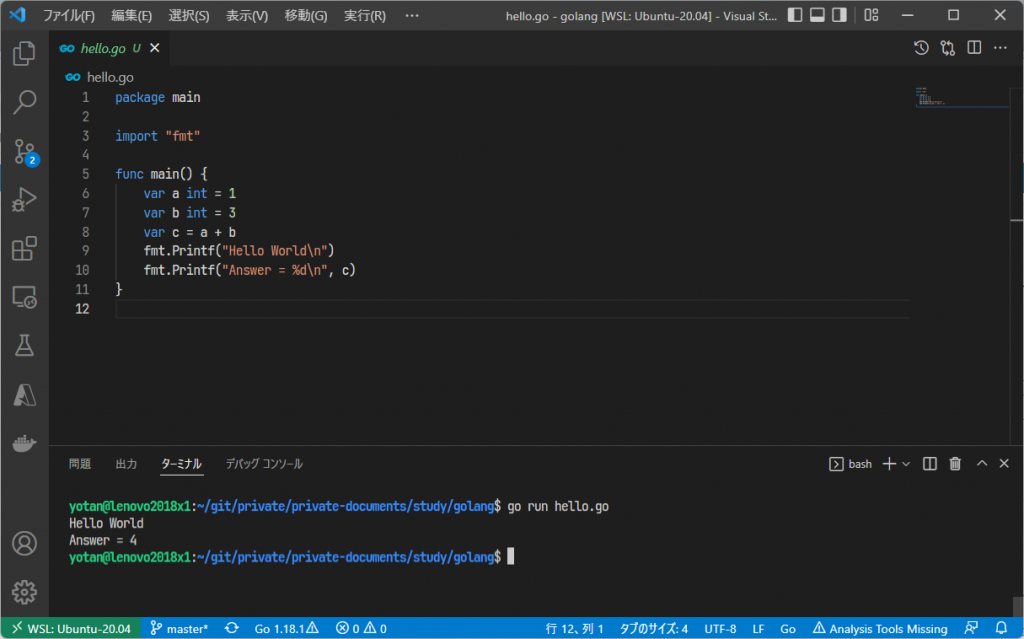This screenshot has height=639, width=1024.
Task: Click the terminal scrollbar thumb
Action: 1018,605
